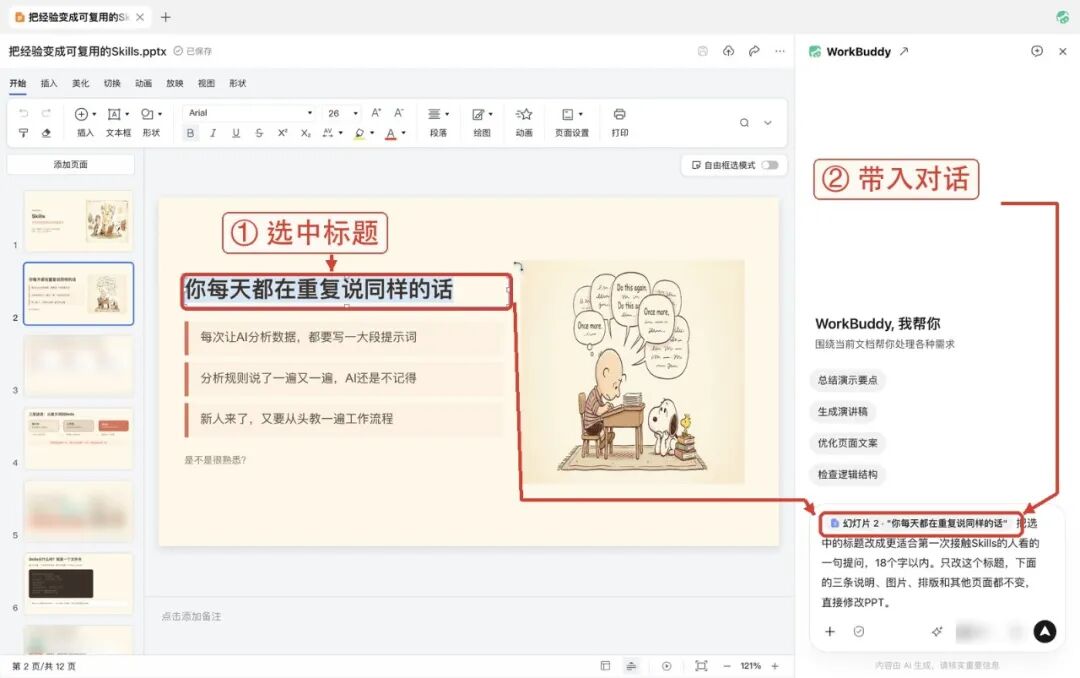This screenshot has height=678, width=1080.
Task: Increase font size with A+ icon
Action: [376, 113]
